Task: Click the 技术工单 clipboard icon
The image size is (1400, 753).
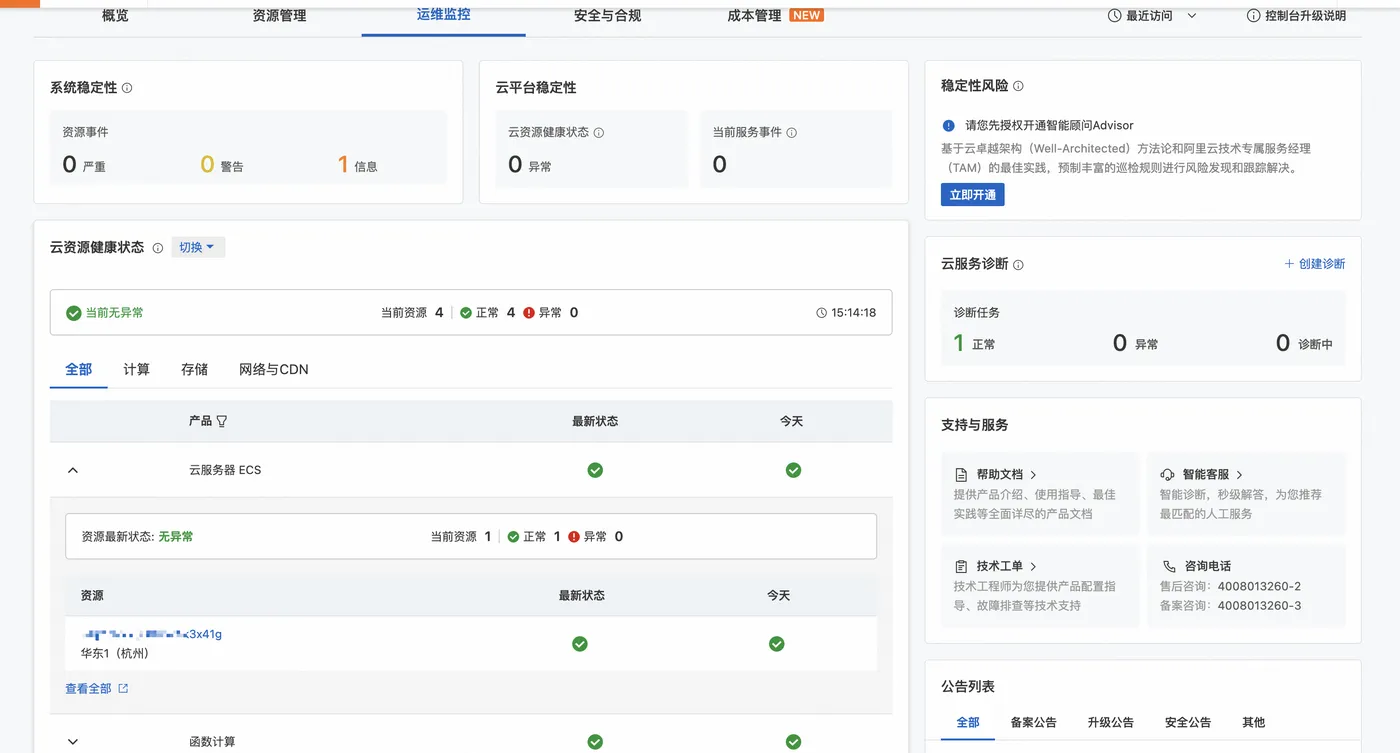Action: pos(961,566)
